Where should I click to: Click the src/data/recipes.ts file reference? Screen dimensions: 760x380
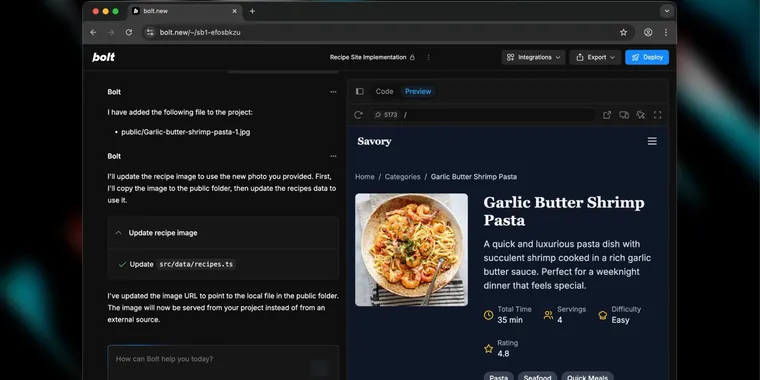tap(196, 264)
